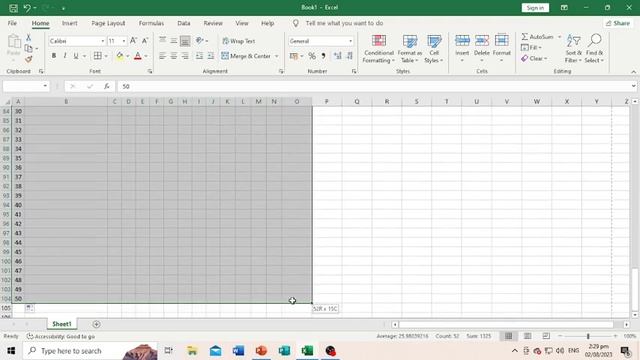Viewport: 640px width, 360px height.
Task: Switch to the Page Layout tab
Action: (x=108, y=23)
